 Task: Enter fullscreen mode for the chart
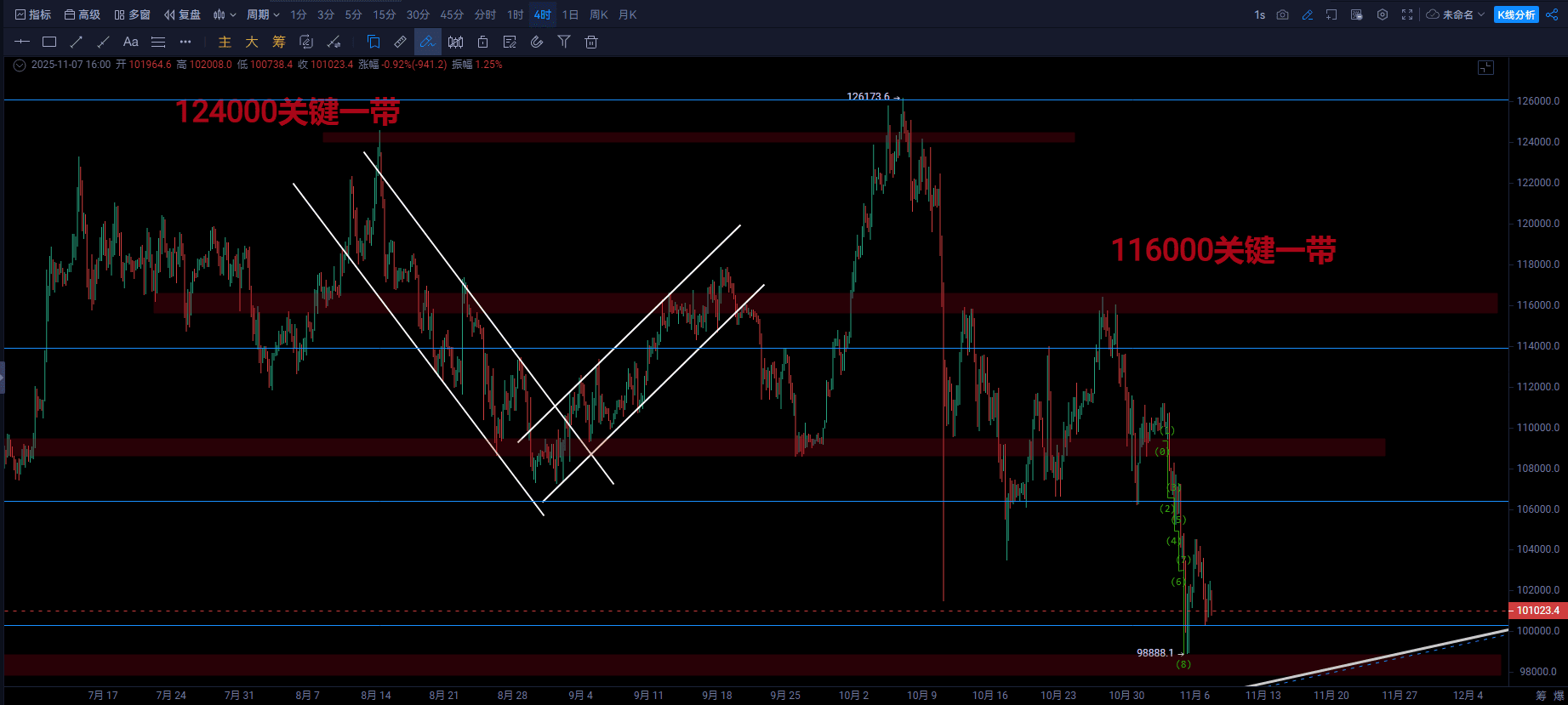[1407, 14]
